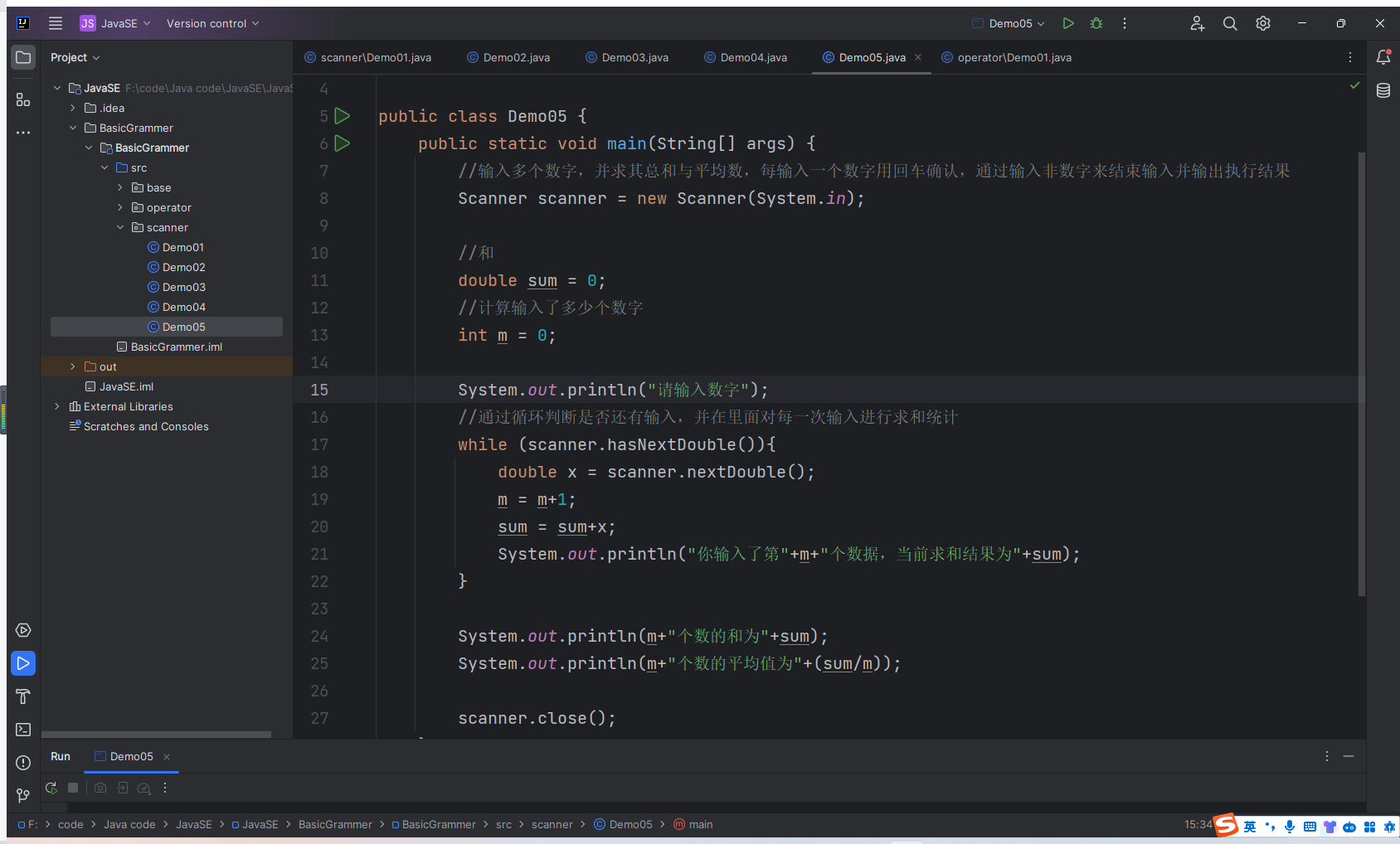Toggle the Run tool window button

(23, 663)
